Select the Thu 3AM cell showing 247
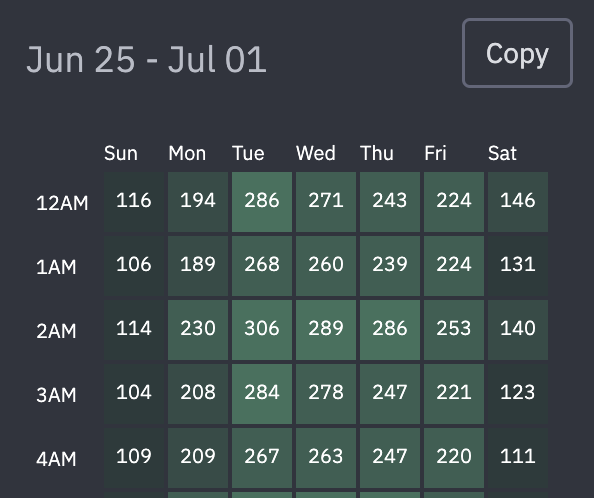Image resolution: width=594 pixels, height=498 pixels. coord(390,394)
